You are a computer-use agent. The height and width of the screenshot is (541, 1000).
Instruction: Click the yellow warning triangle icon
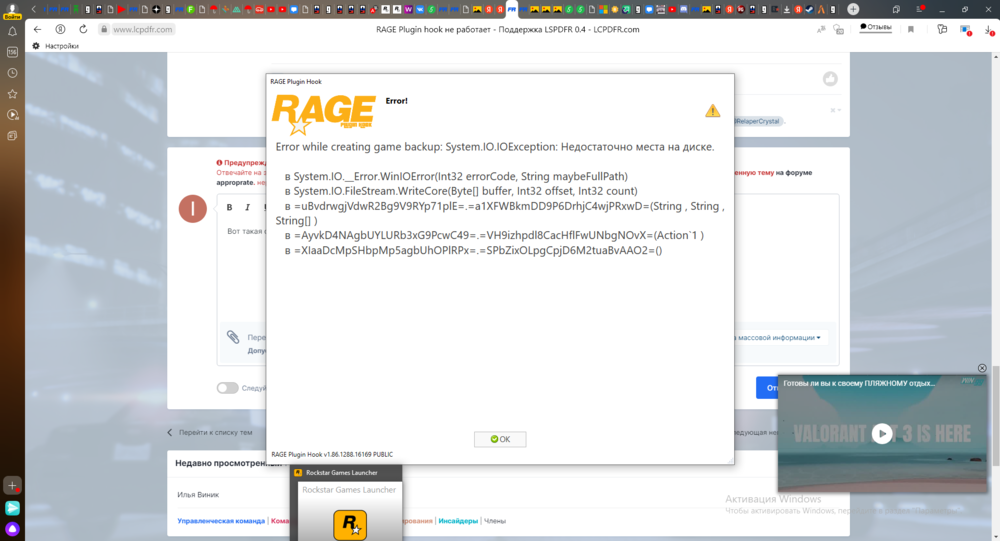tap(712, 111)
